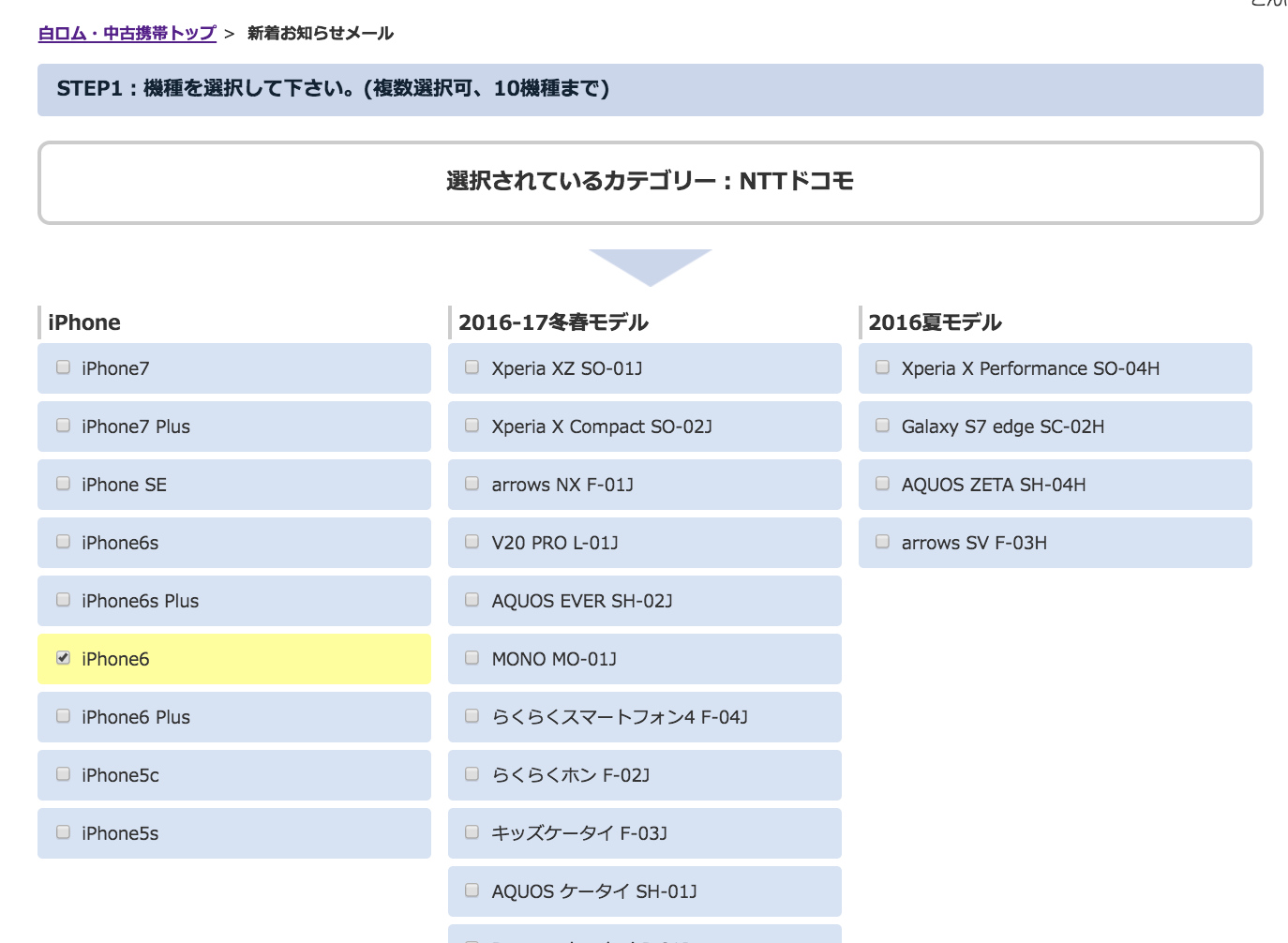Enable the AQUOS ケータイ SH-01J checkbox
The height and width of the screenshot is (943, 1288).
[x=472, y=891]
